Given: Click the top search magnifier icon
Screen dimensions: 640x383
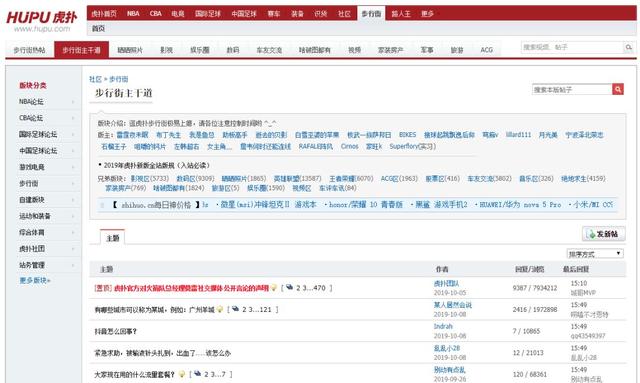Looking at the screenshot, I should pyautogui.click(x=629, y=47).
